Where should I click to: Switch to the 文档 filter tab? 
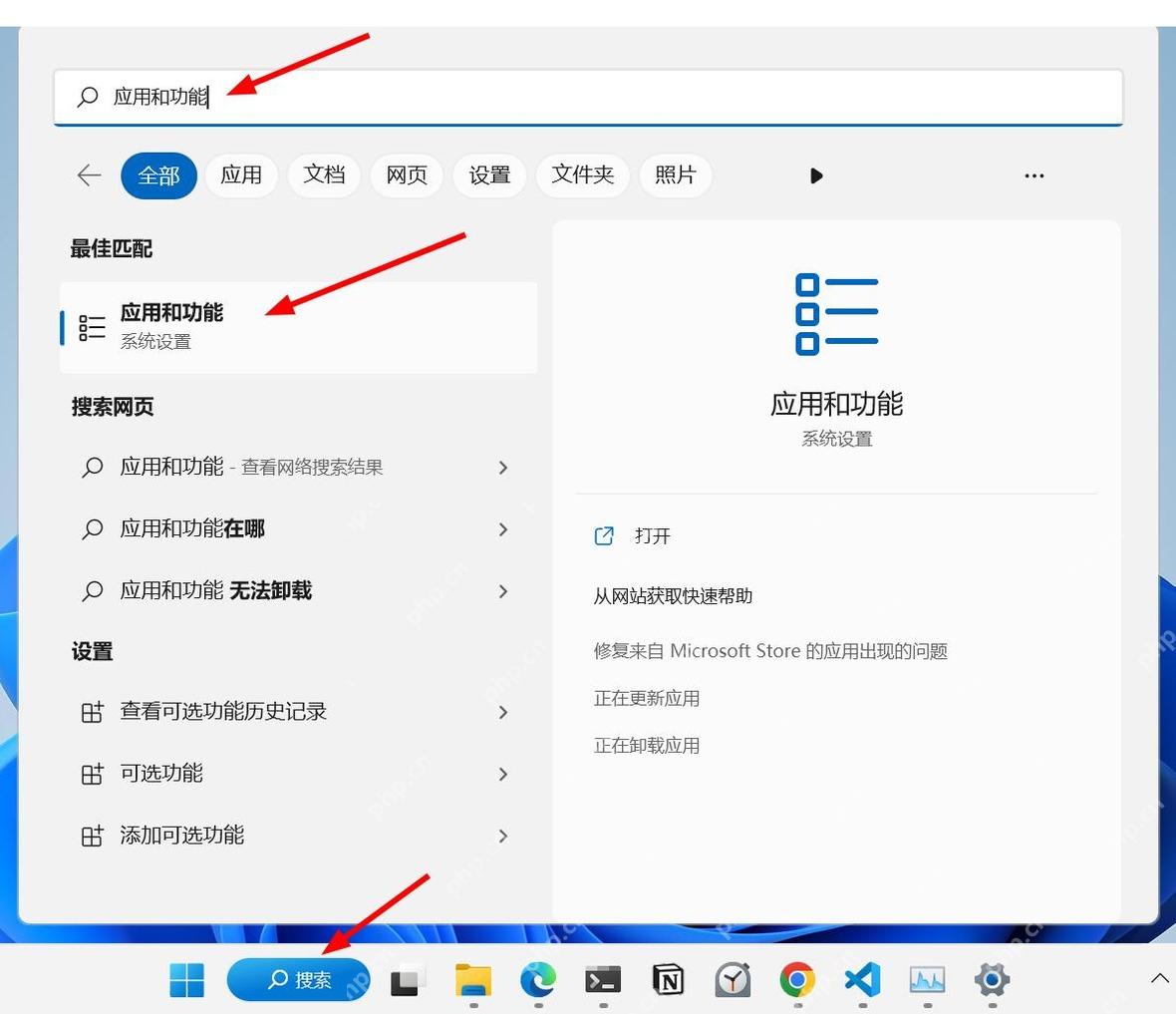pos(324,174)
